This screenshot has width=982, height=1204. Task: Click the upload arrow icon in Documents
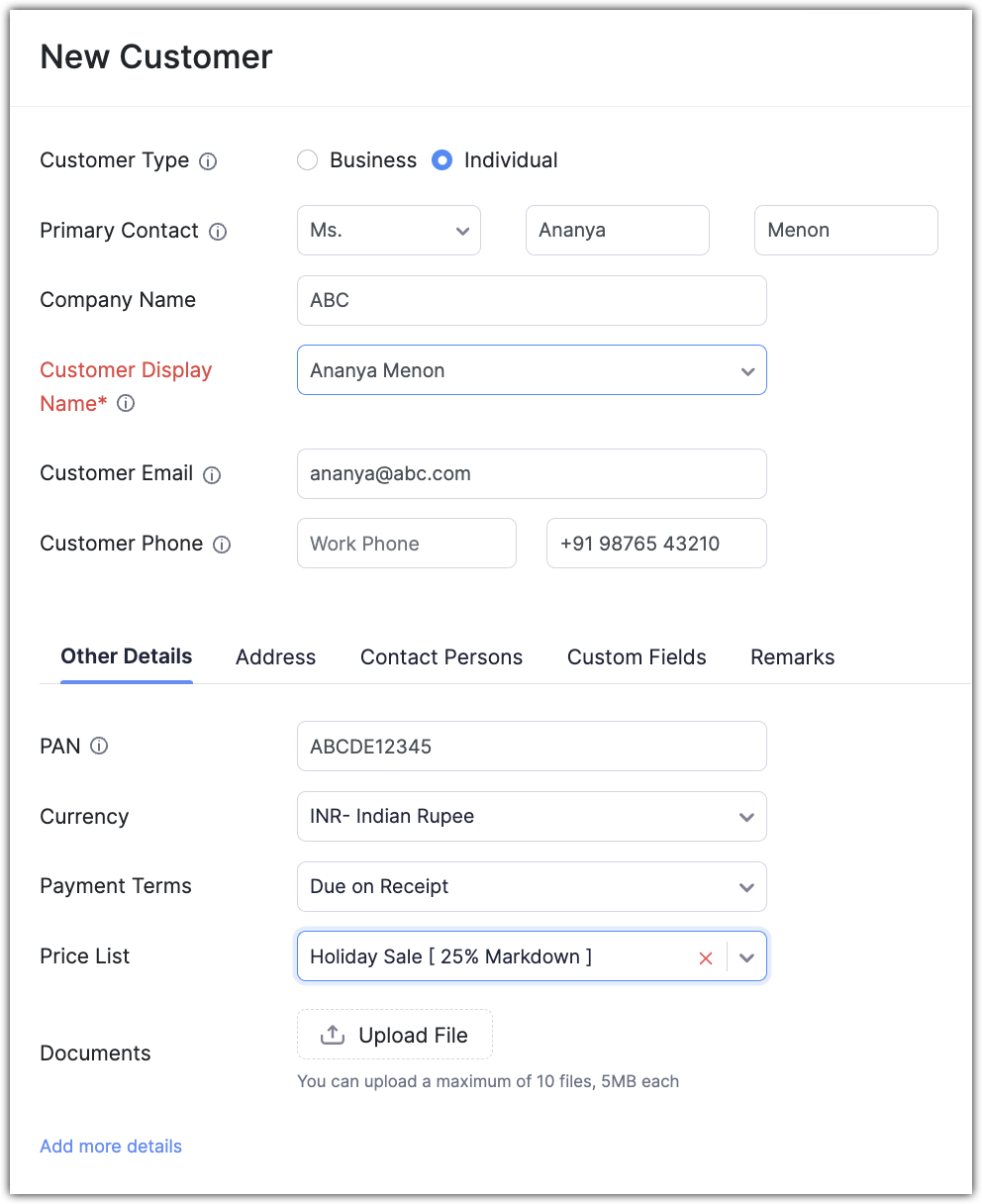pyautogui.click(x=333, y=1035)
